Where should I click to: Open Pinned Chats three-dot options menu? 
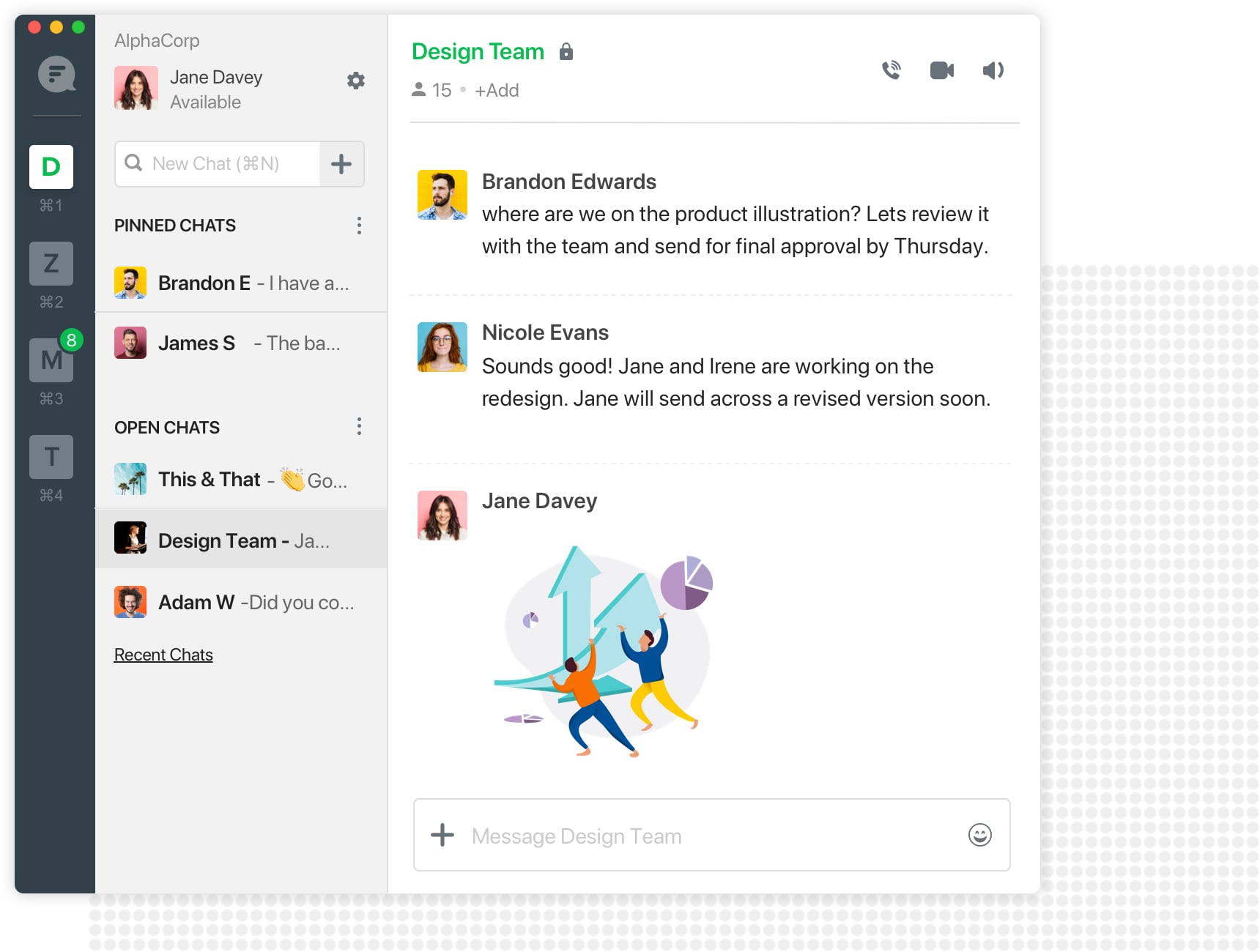click(x=359, y=226)
